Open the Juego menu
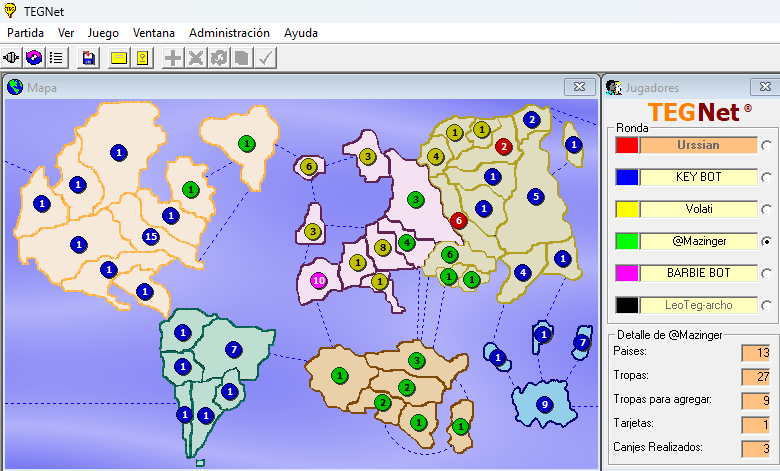The height and width of the screenshot is (471, 780). point(102,33)
